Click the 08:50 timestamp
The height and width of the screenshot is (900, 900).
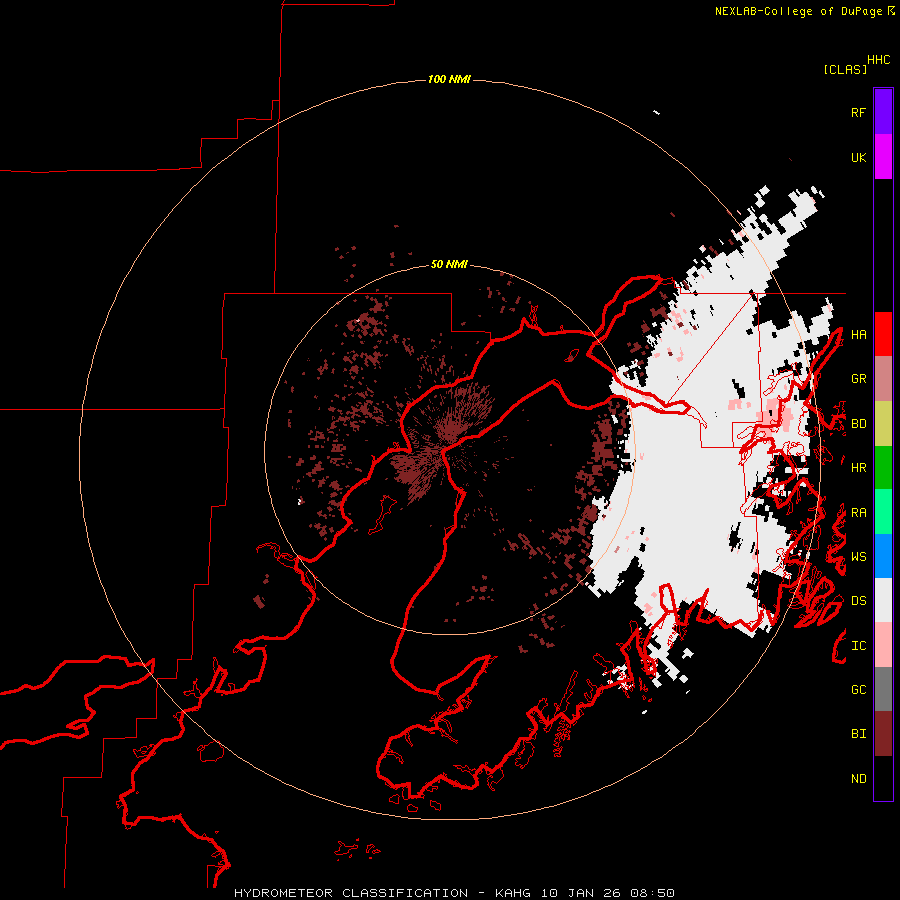(x=652, y=893)
